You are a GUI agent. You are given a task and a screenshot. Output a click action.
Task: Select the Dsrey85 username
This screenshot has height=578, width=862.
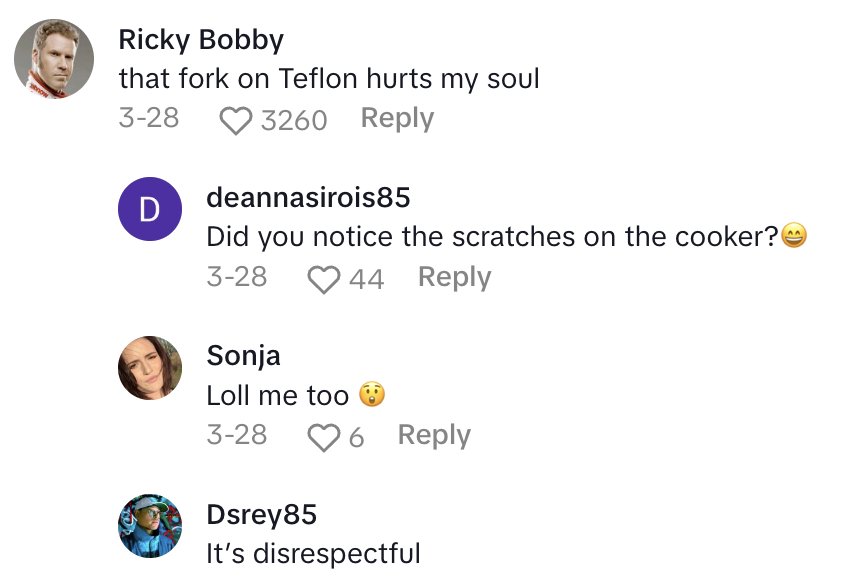pos(261,514)
